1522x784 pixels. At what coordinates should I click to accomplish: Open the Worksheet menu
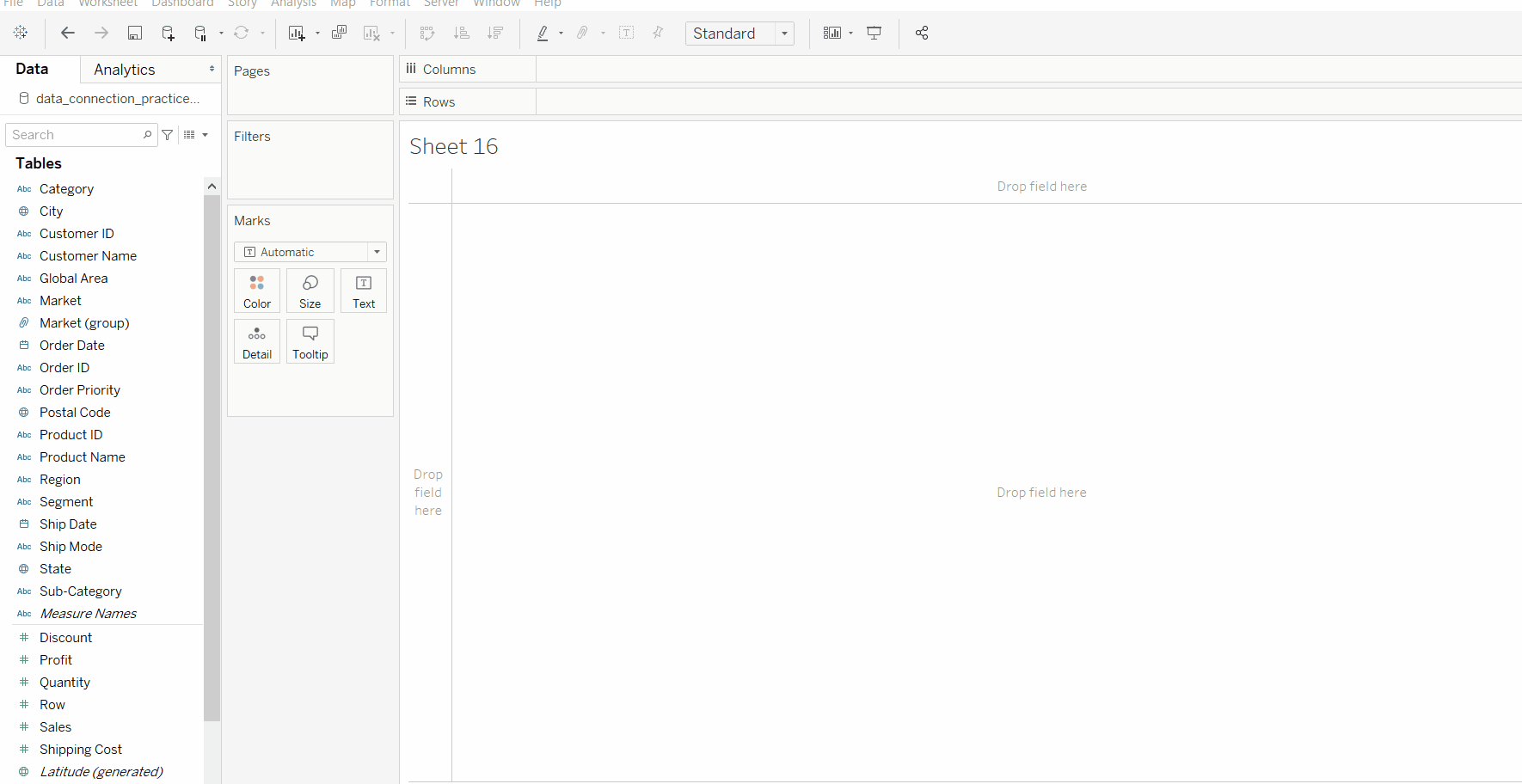(x=108, y=3)
